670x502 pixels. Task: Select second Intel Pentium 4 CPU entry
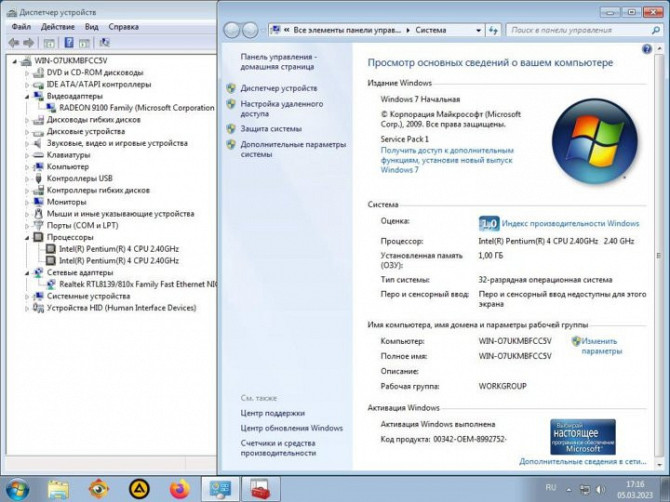coord(119,261)
